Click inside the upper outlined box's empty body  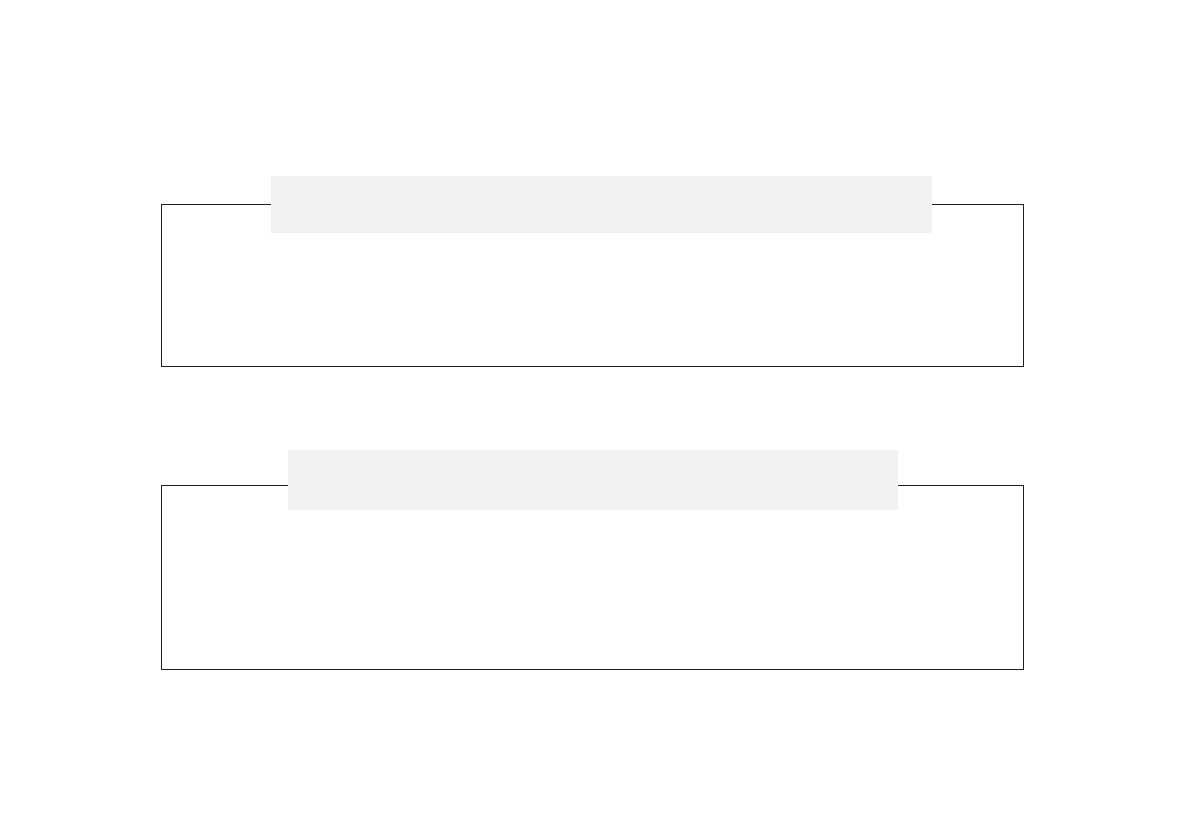click(592, 300)
